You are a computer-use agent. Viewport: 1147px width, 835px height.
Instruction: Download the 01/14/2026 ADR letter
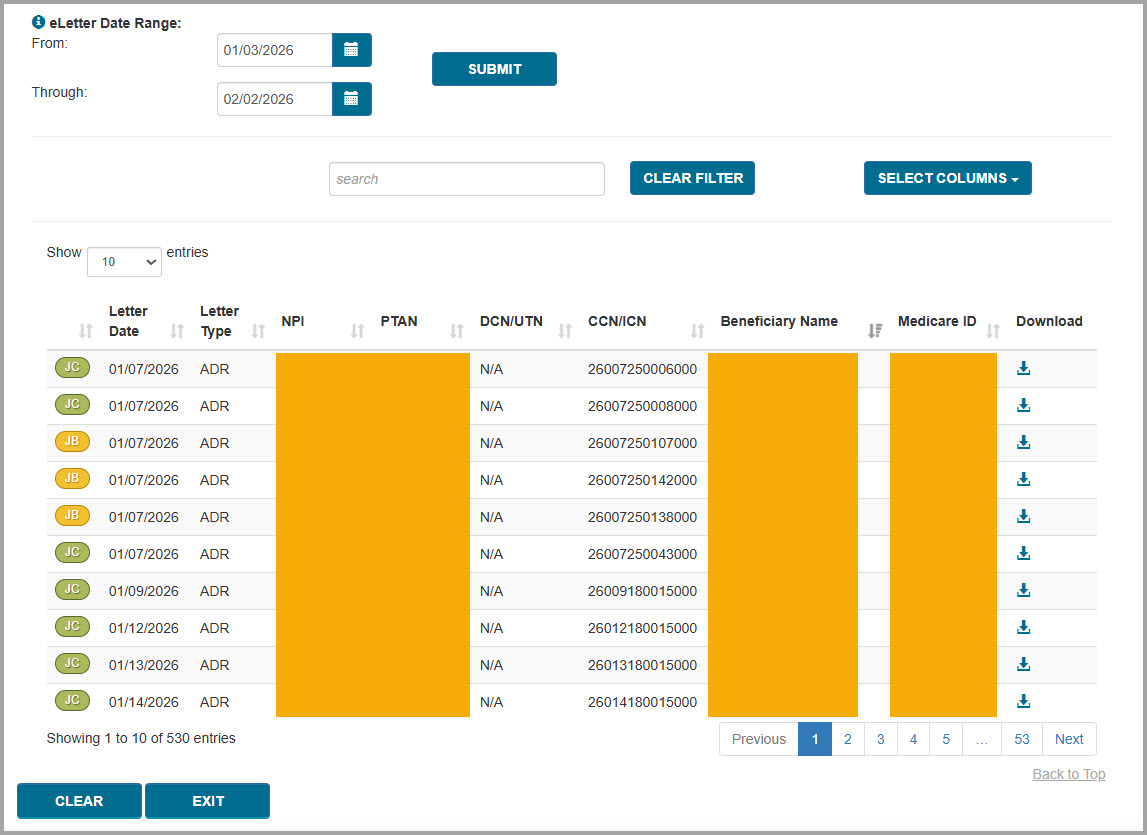coord(1023,702)
